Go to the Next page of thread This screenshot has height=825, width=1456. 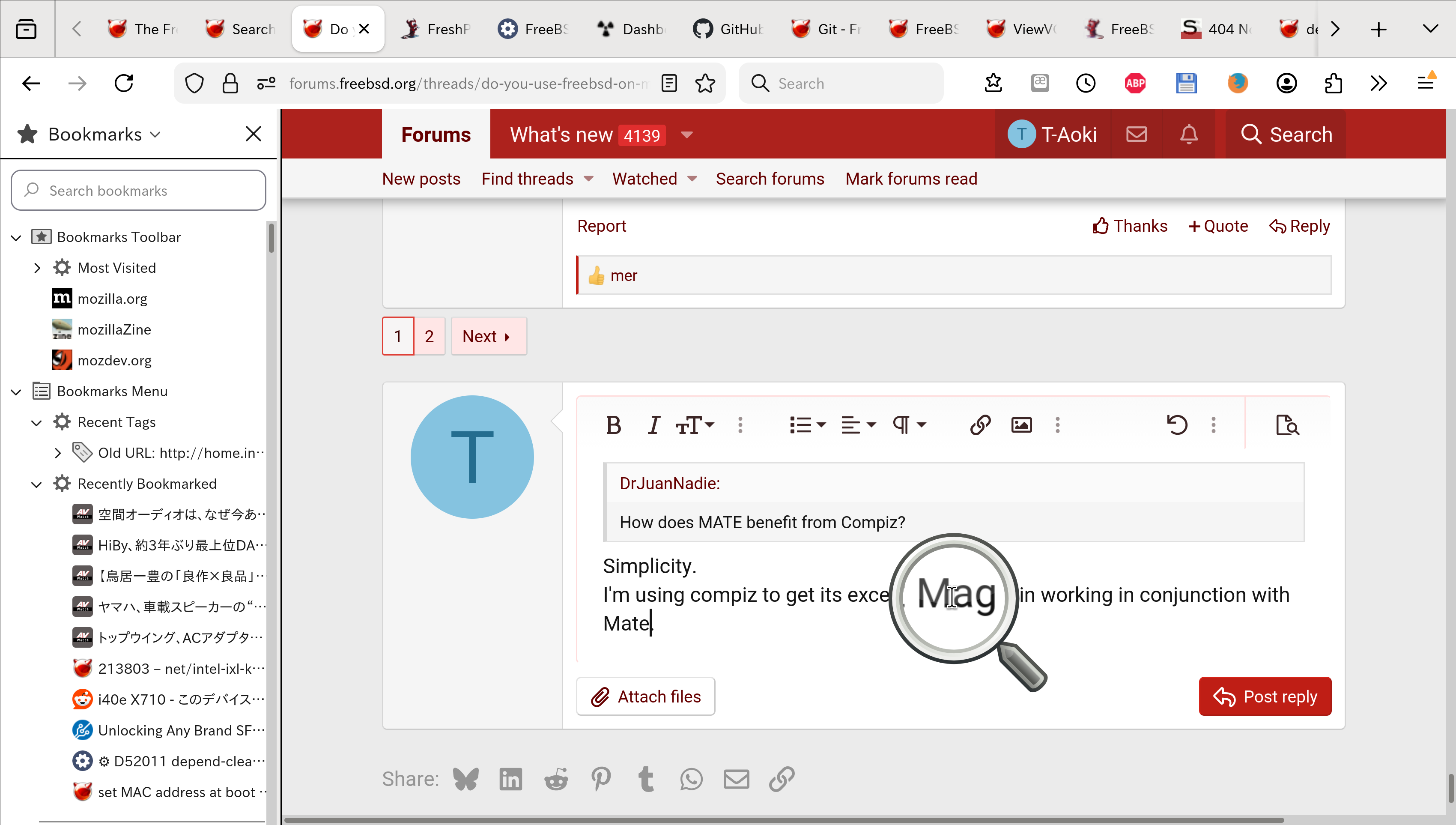488,337
